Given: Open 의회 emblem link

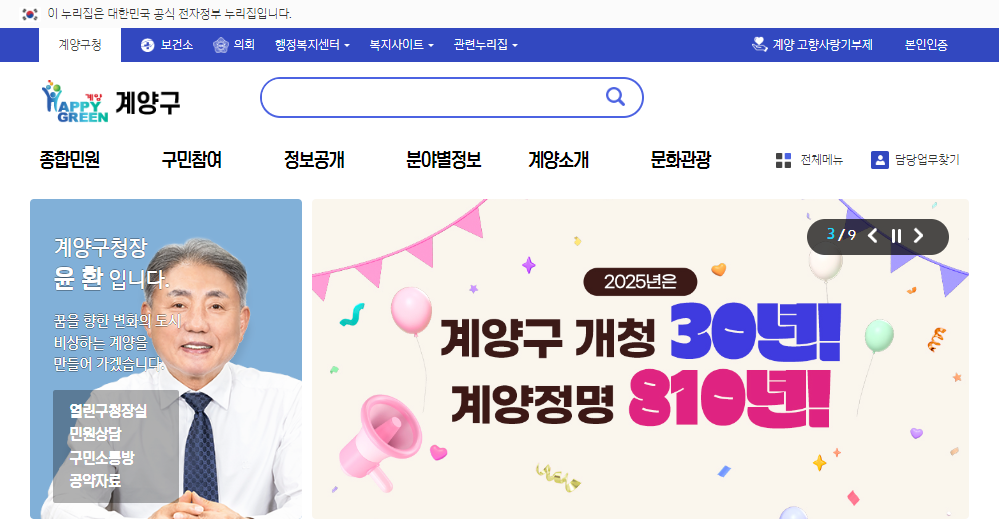Looking at the screenshot, I should pyautogui.click(x=234, y=45).
